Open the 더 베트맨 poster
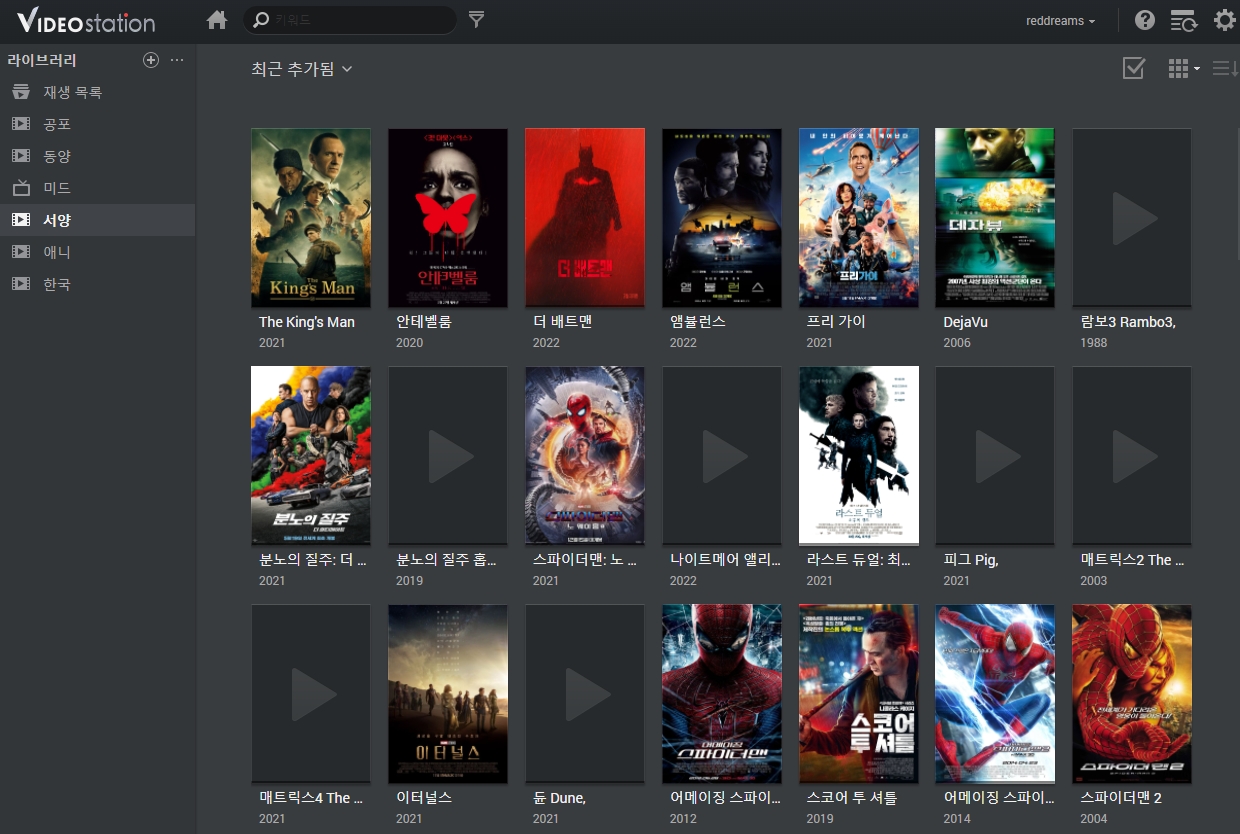 tap(585, 217)
